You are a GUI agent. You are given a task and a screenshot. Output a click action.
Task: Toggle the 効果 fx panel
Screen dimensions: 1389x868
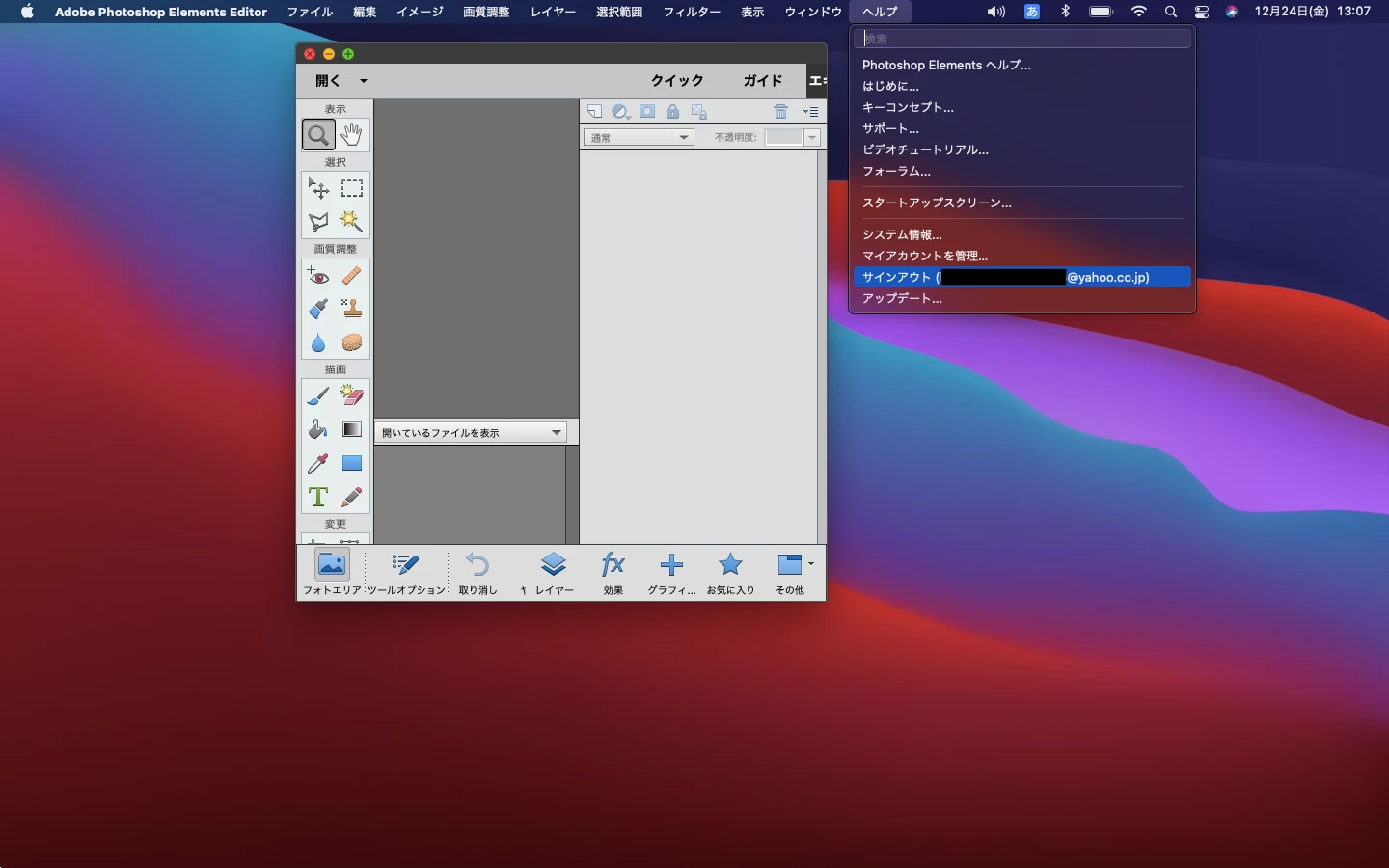coord(613,574)
